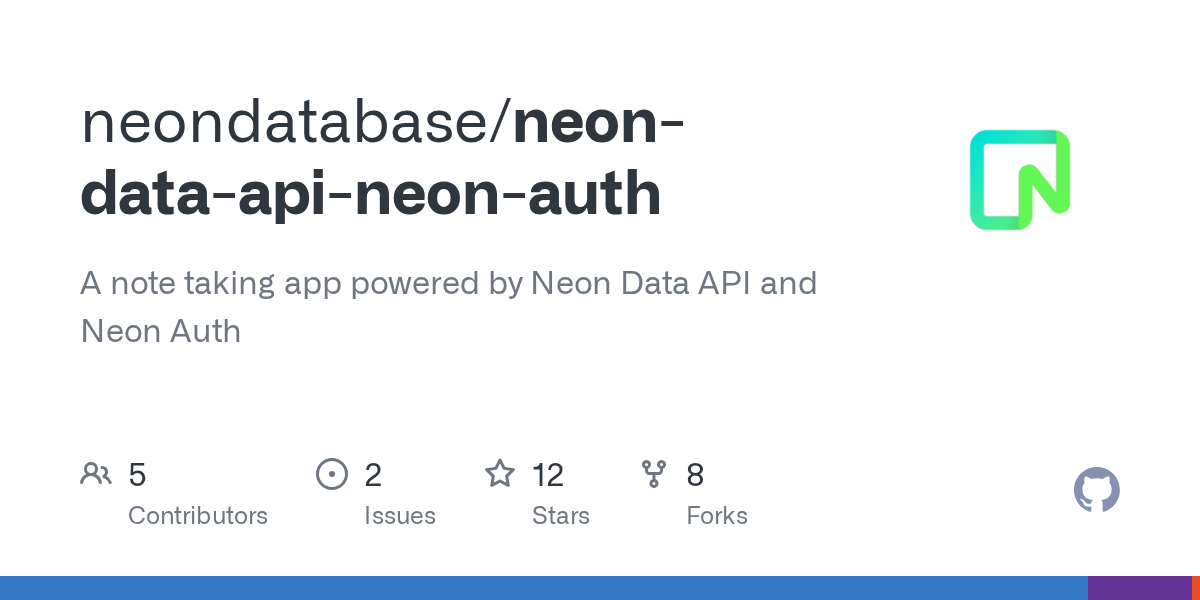This screenshot has width=1200, height=600.
Task: Open the Stars label
Action: tap(561, 516)
